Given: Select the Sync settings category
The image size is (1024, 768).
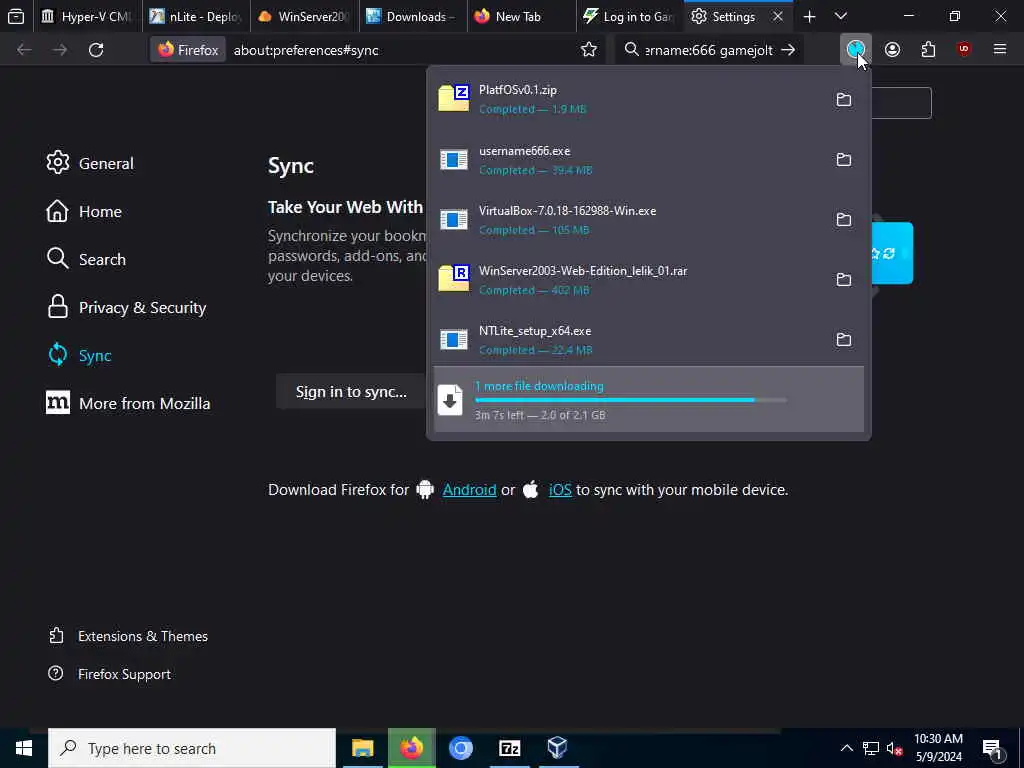Looking at the screenshot, I should pyautogui.click(x=79, y=355).
